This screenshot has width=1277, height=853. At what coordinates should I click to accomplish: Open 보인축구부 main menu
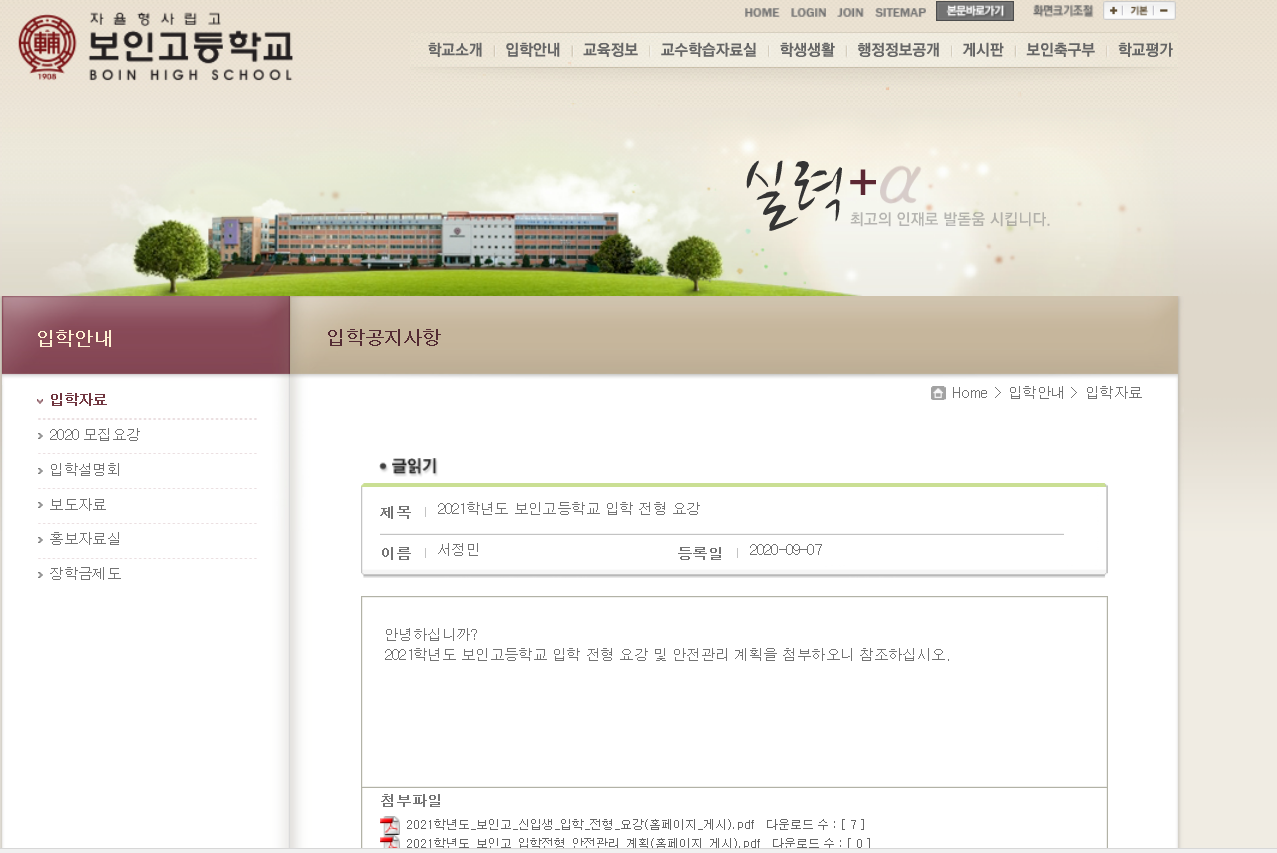coord(1060,50)
